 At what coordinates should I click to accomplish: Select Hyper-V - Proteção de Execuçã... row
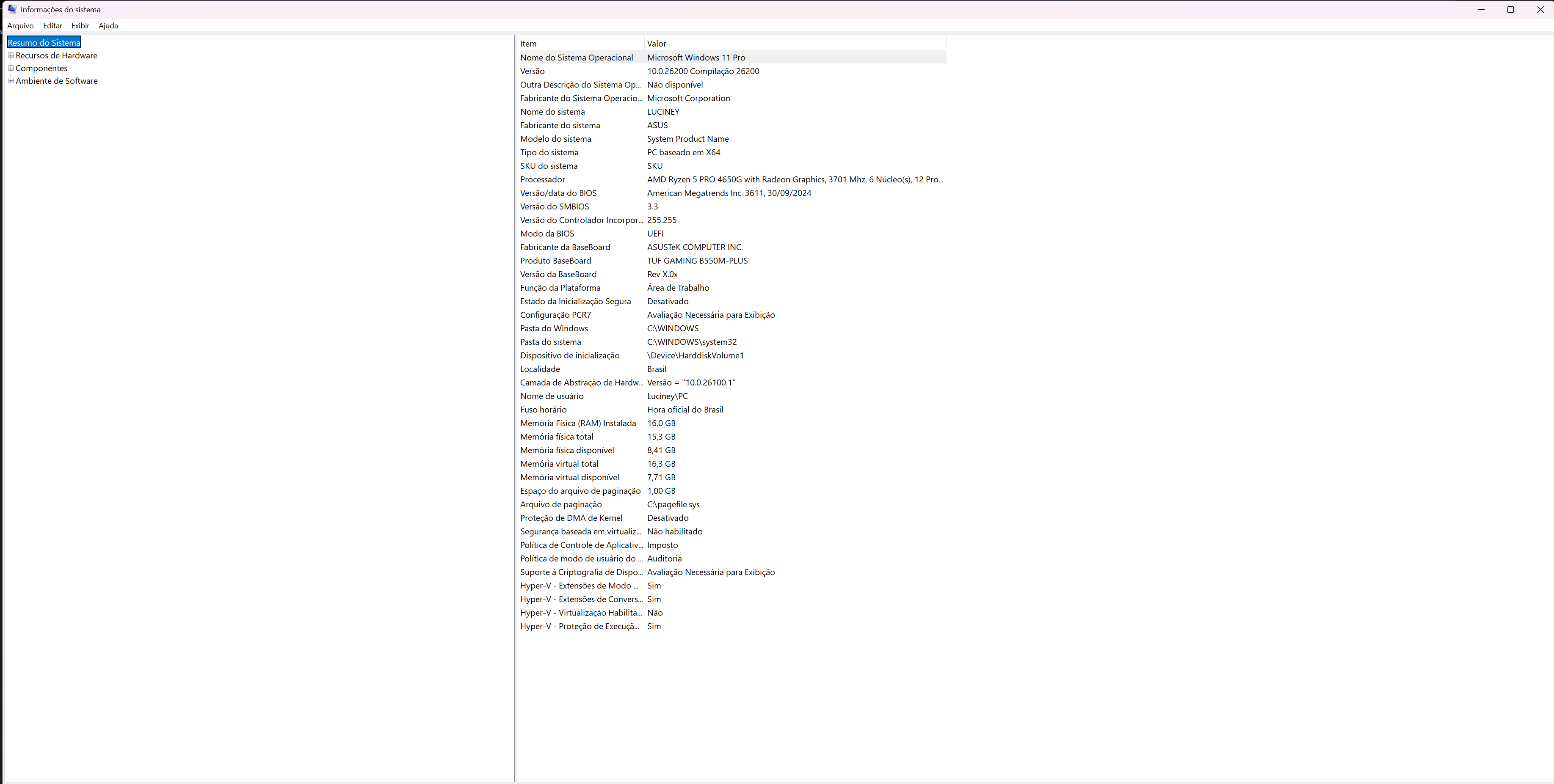pos(732,626)
